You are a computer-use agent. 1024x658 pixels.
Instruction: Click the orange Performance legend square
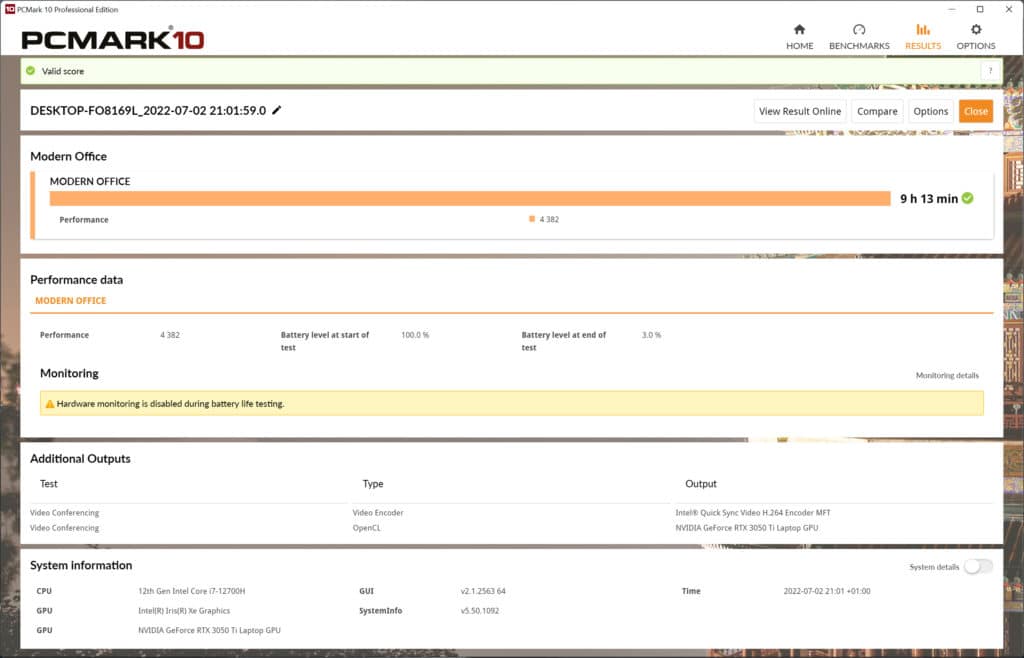point(532,219)
